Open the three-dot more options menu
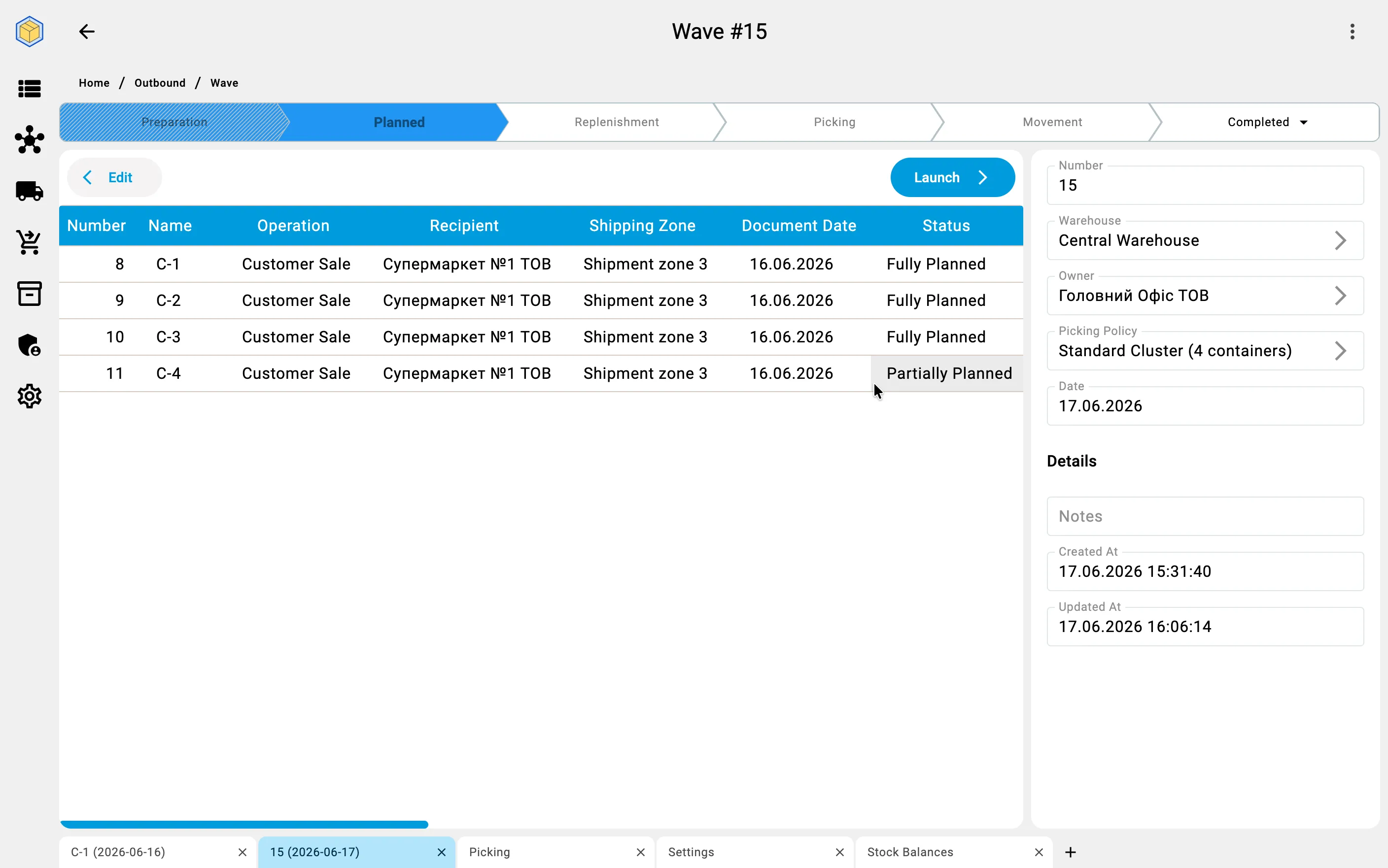 click(1352, 32)
